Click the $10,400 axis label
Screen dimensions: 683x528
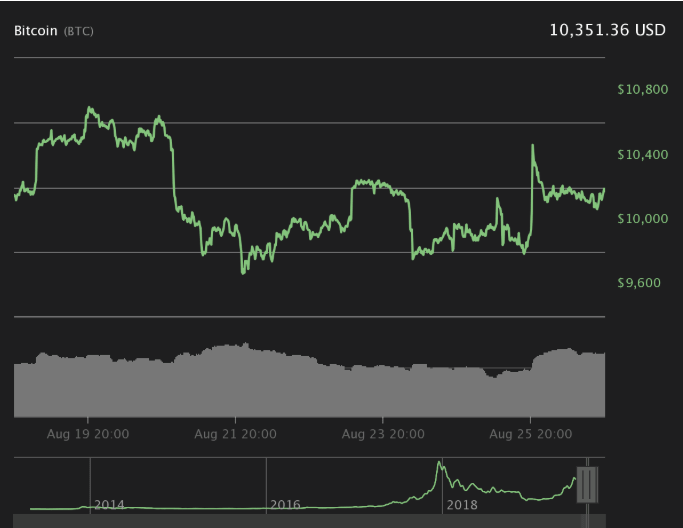click(x=642, y=155)
